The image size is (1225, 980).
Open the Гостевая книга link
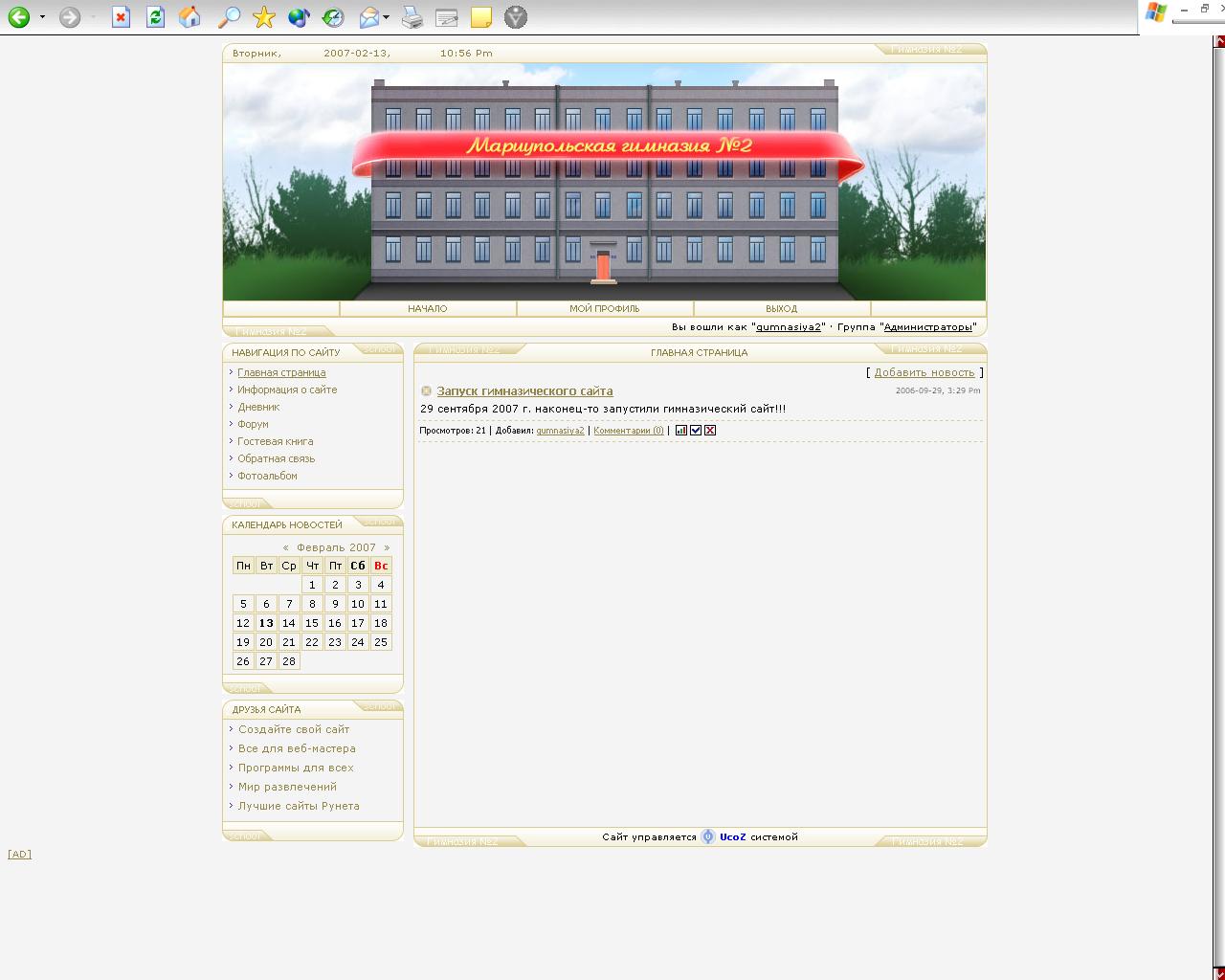(x=276, y=442)
